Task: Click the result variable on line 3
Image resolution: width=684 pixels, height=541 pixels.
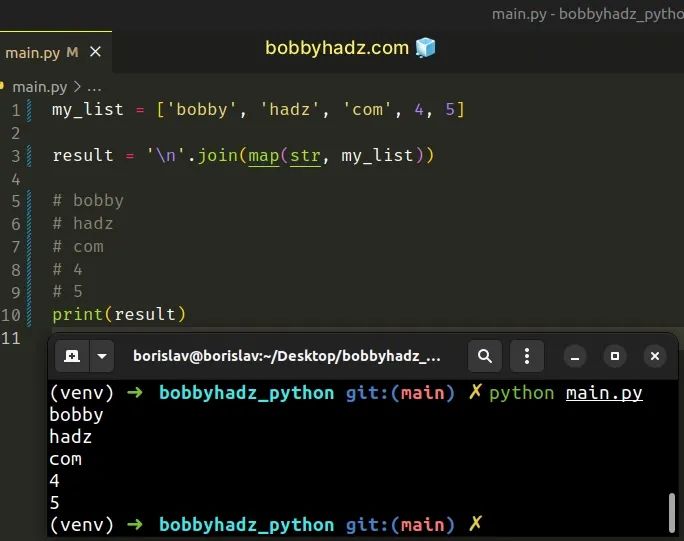Action: point(83,156)
